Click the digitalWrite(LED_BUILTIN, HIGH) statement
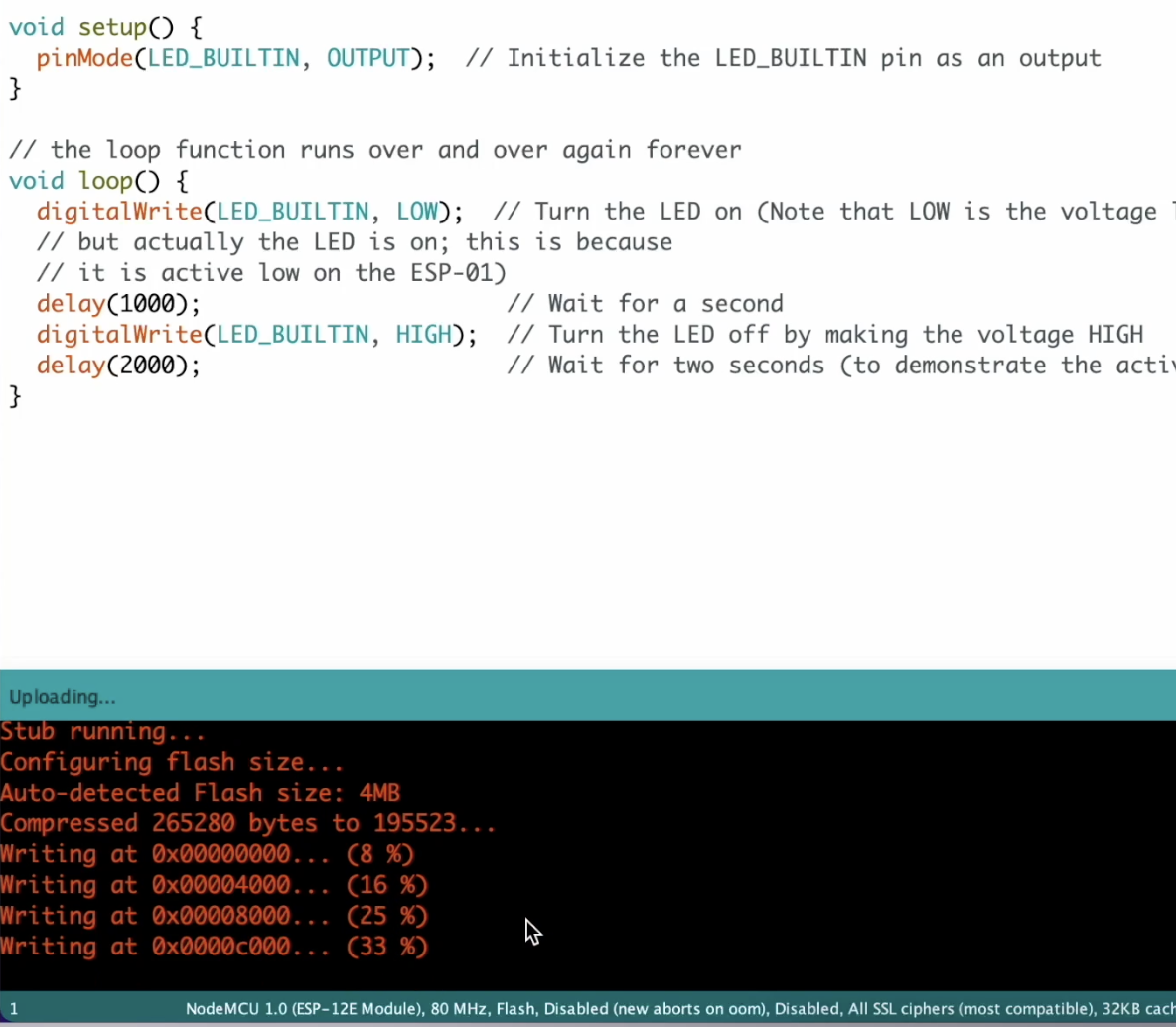1176x1027 pixels. [x=256, y=335]
